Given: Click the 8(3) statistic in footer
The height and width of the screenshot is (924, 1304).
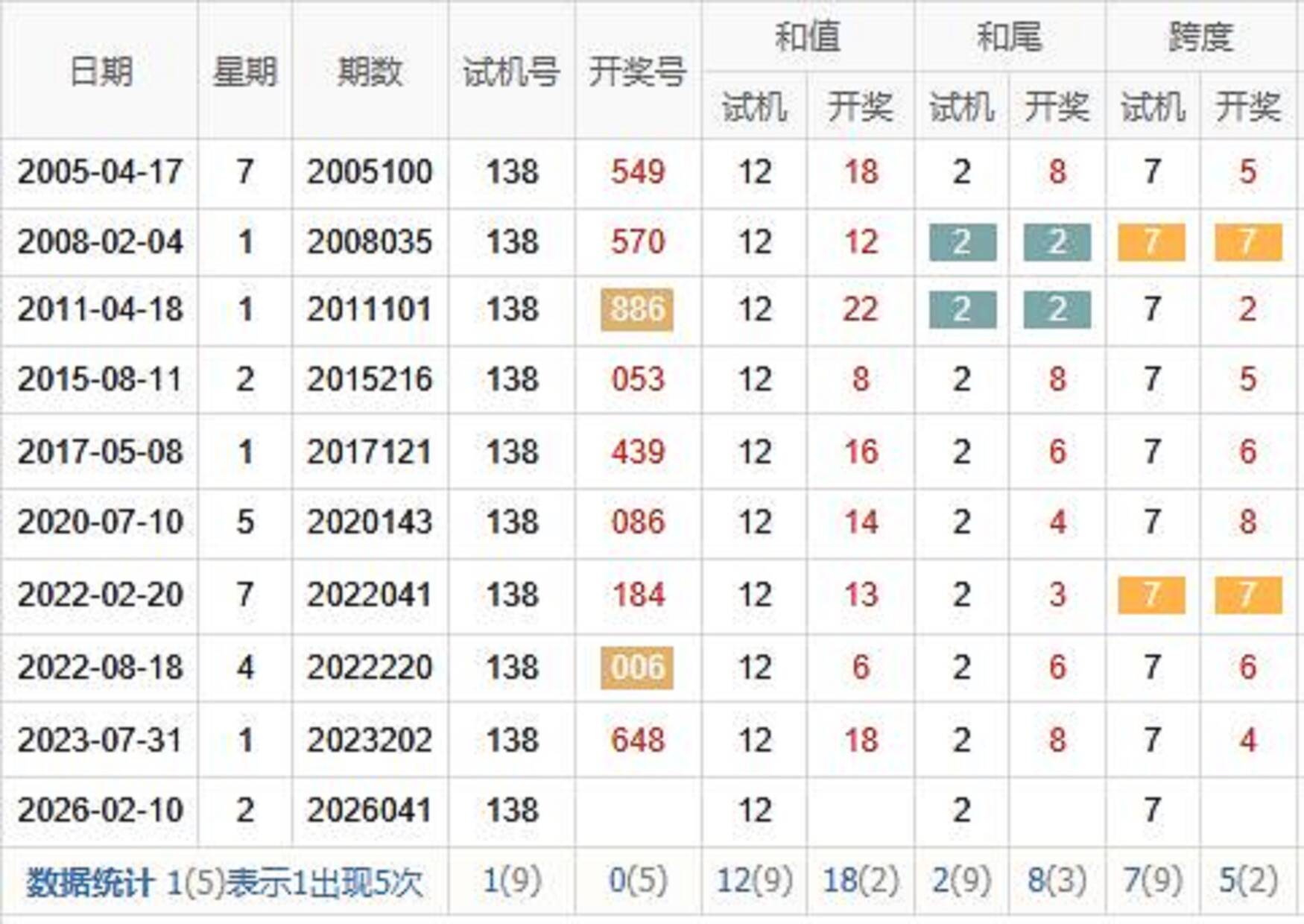Looking at the screenshot, I should tap(1057, 881).
